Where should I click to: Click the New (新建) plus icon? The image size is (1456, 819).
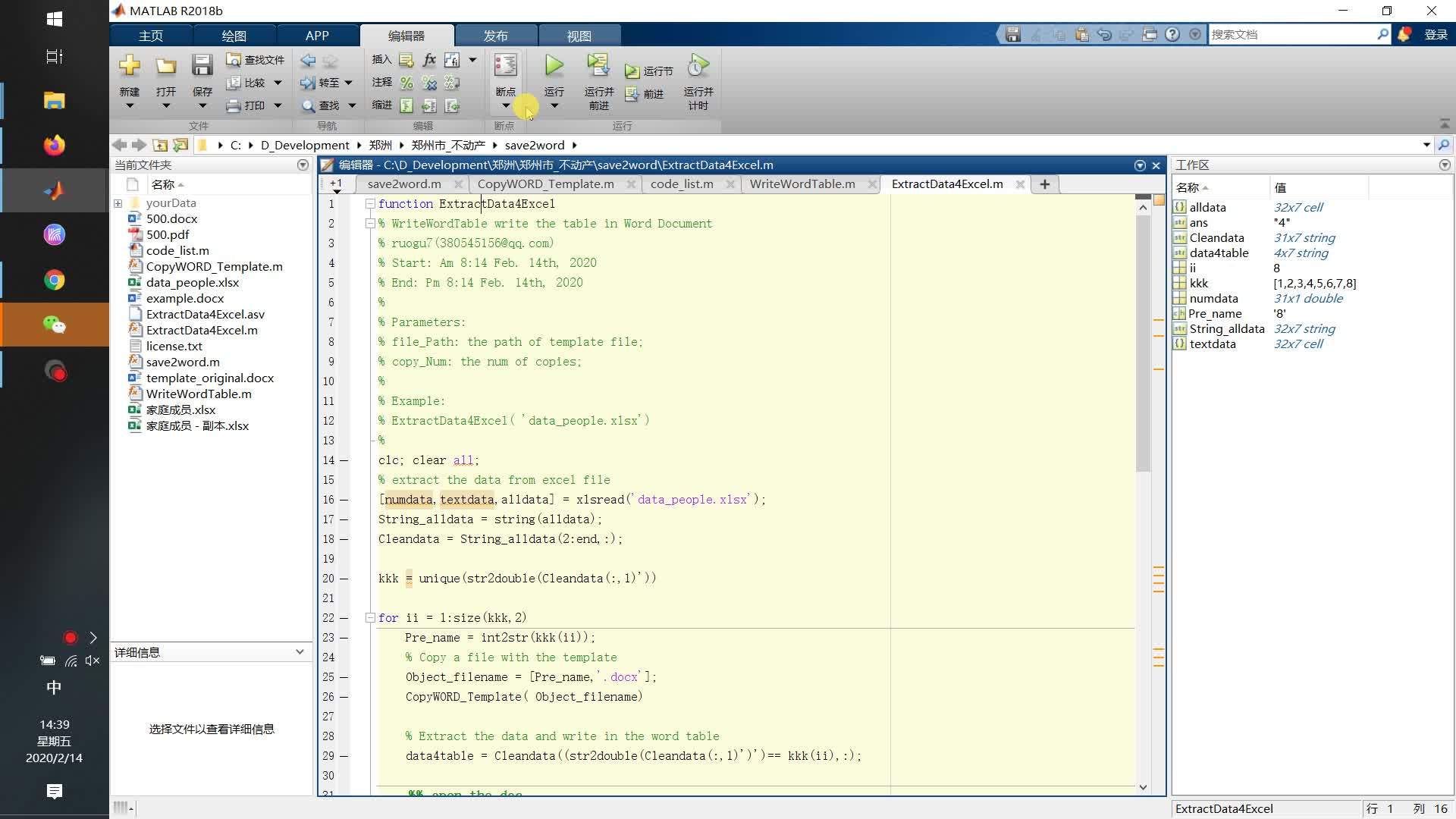pos(130,65)
